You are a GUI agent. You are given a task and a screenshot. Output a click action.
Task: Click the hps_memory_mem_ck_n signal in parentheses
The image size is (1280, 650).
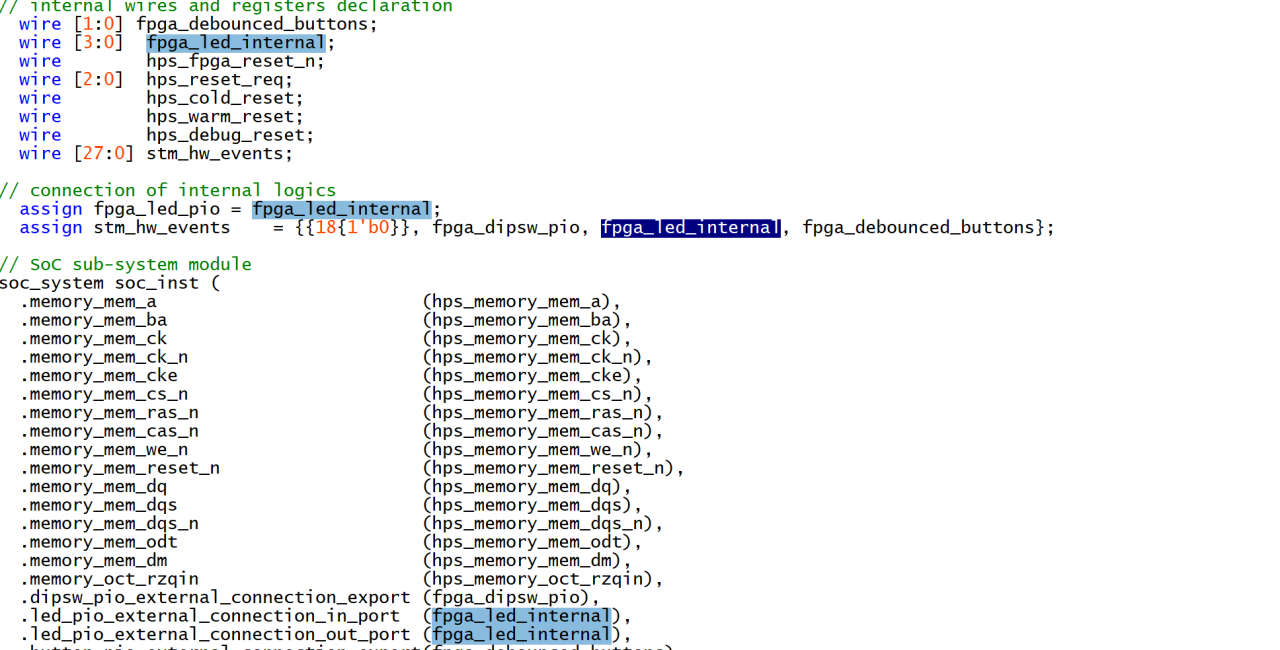[x=536, y=357]
